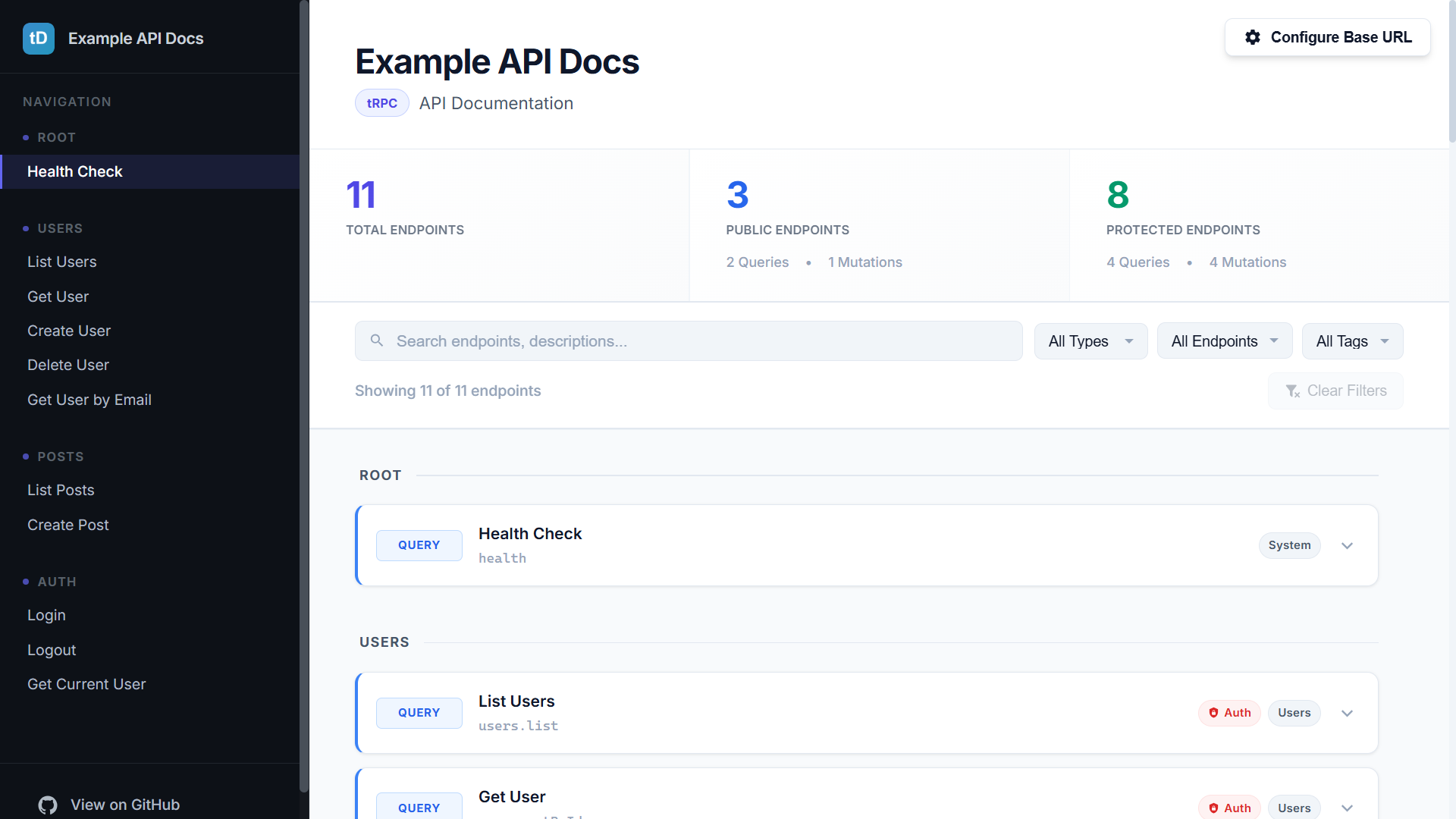This screenshot has height=819, width=1456.
Task: Click the POSTS sidebar section header
Action: point(61,457)
